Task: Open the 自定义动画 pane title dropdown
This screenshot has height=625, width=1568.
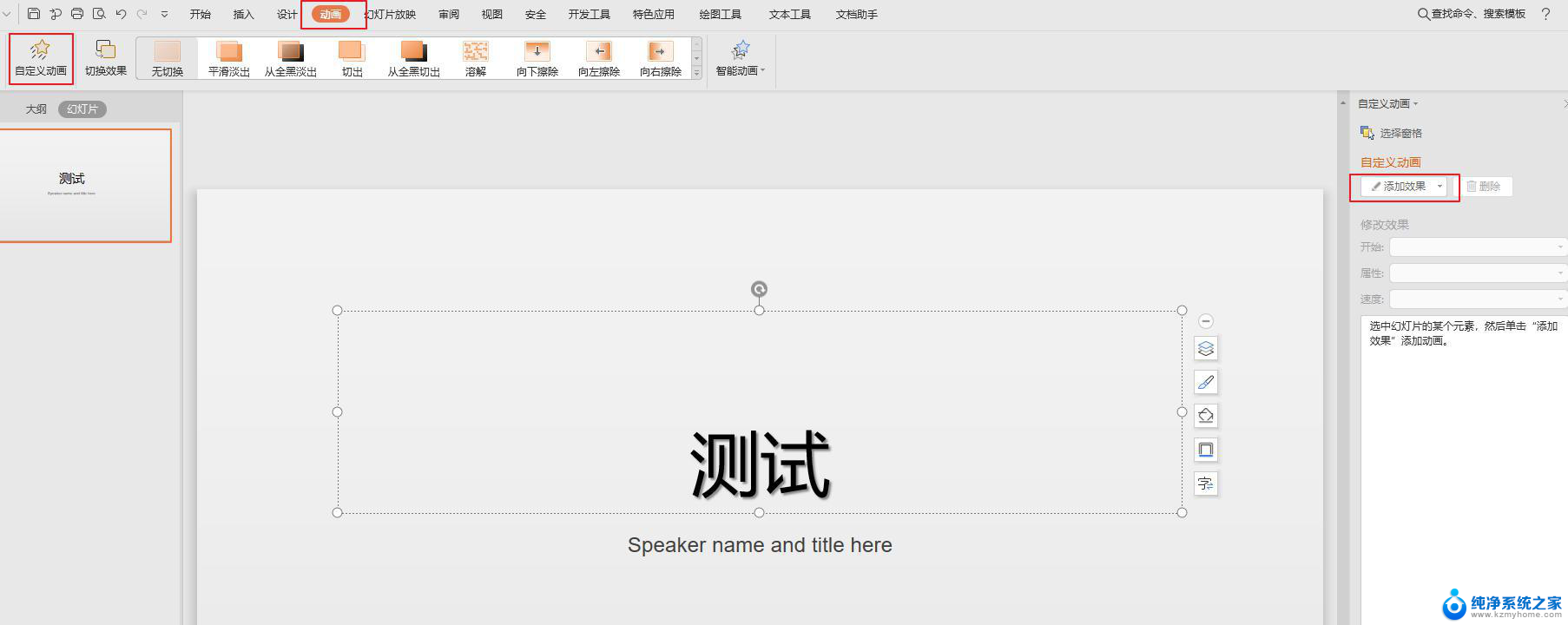Action: [x=1387, y=104]
